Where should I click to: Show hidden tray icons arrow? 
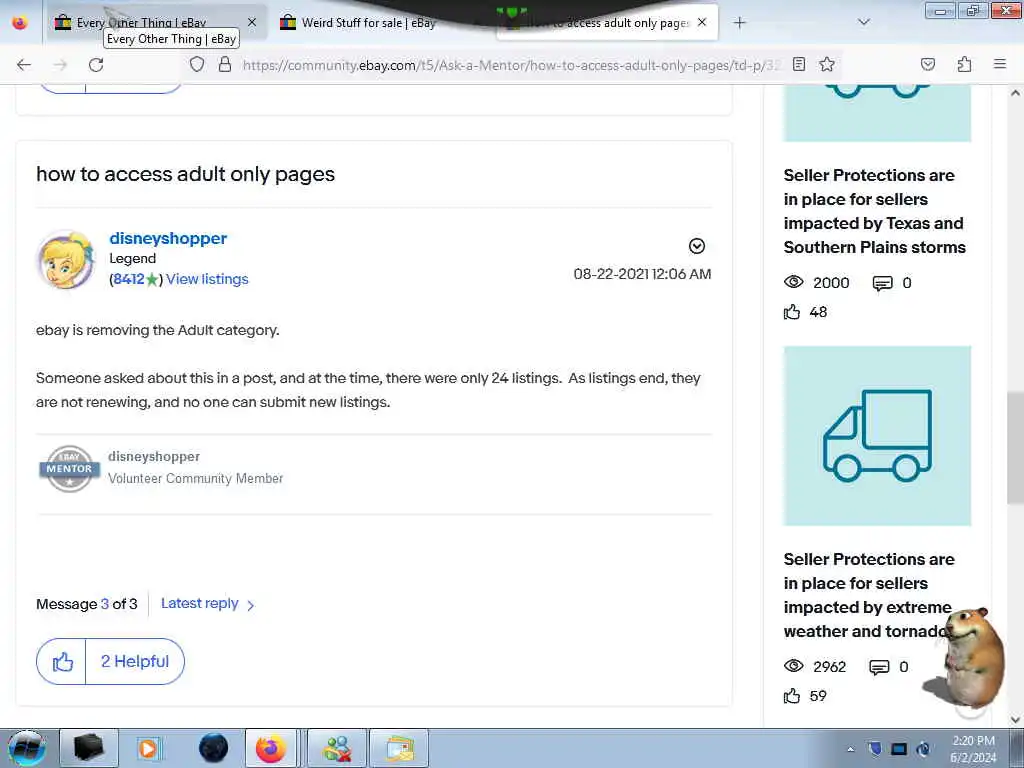[x=850, y=750]
